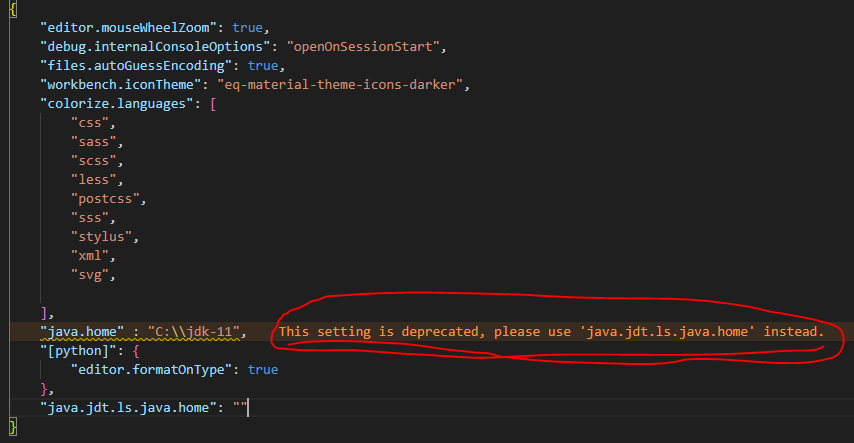This screenshot has height=443, width=854.
Task: Click the "editor.formatOnType" key
Action: [x=151, y=370]
